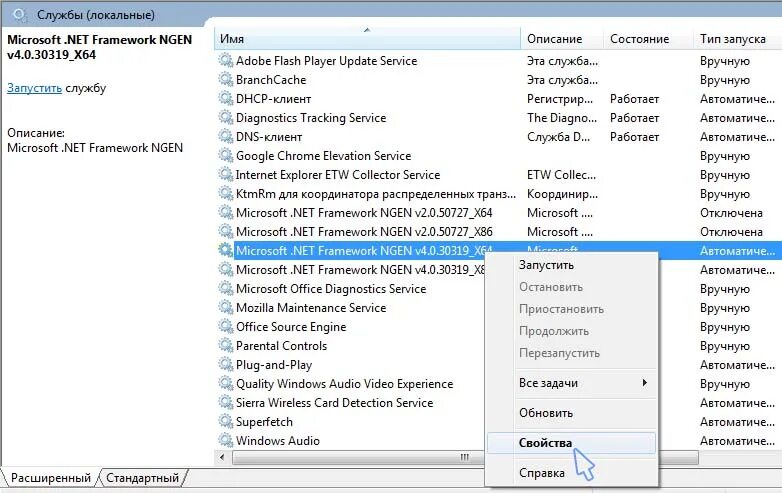This screenshot has width=782, height=493.
Task: Click the Службы (локальные) header icon
Action: (x=19, y=15)
